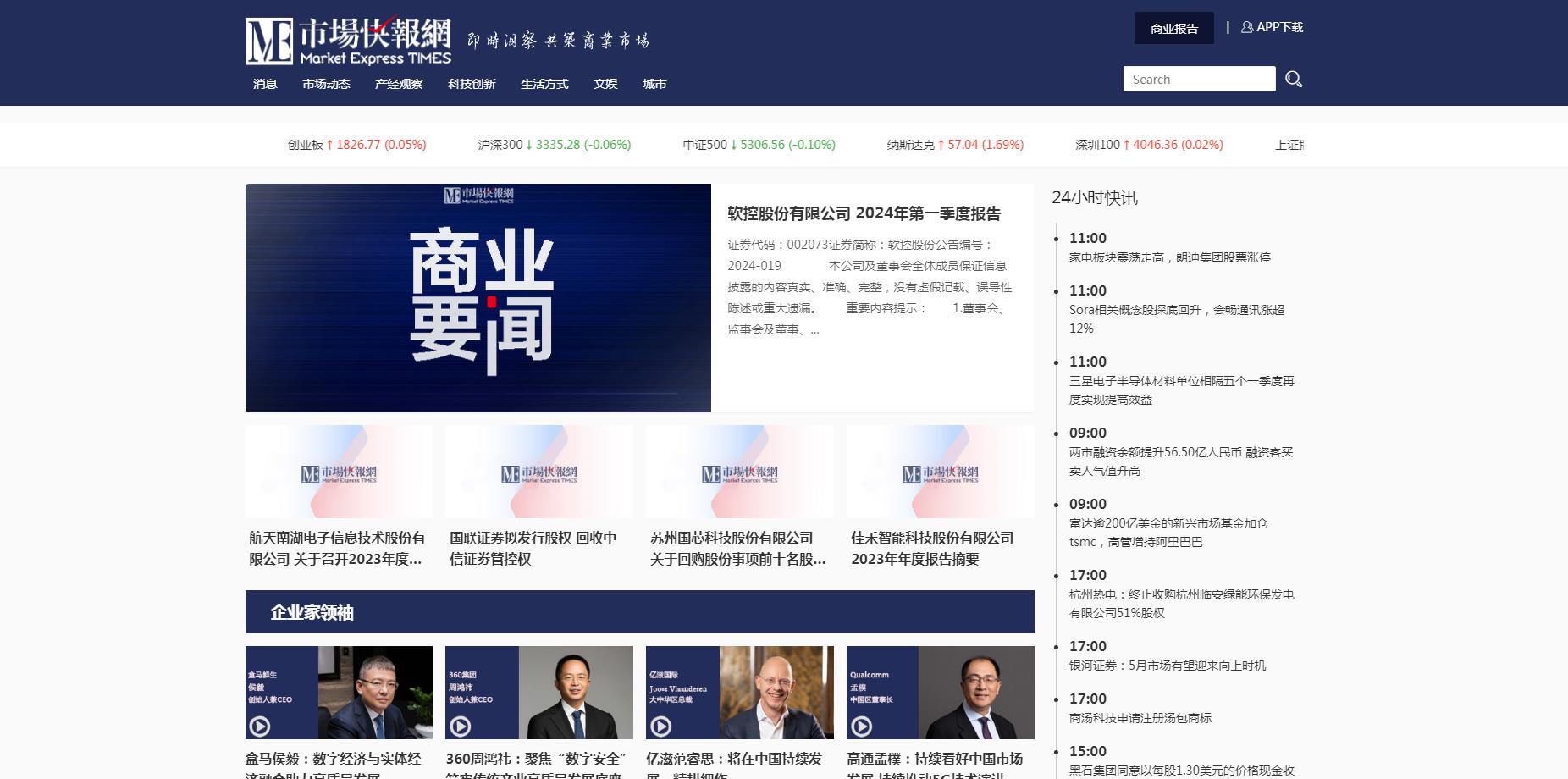This screenshot has width=1568, height=779.
Task: Click the 中证500 5306.56 ticker entry
Action: (759, 145)
